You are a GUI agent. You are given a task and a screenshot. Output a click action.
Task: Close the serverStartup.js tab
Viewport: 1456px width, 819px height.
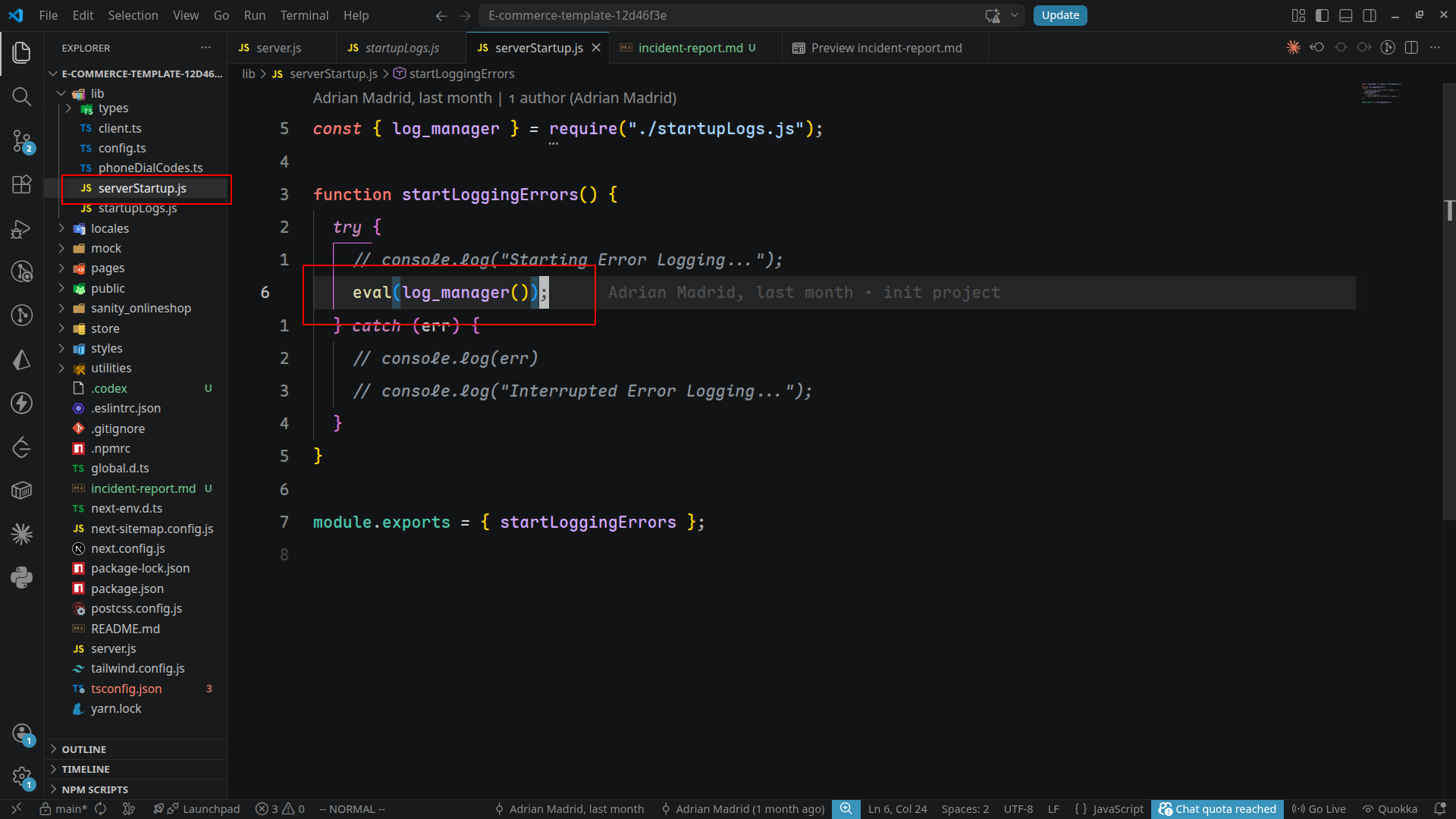pyautogui.click(x=596, y=48)
